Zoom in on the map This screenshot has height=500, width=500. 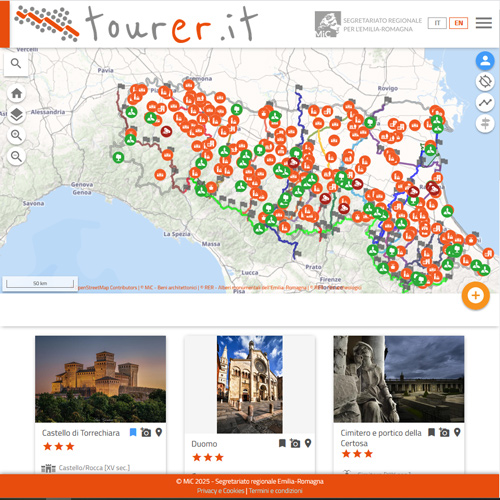click(16, 135)
